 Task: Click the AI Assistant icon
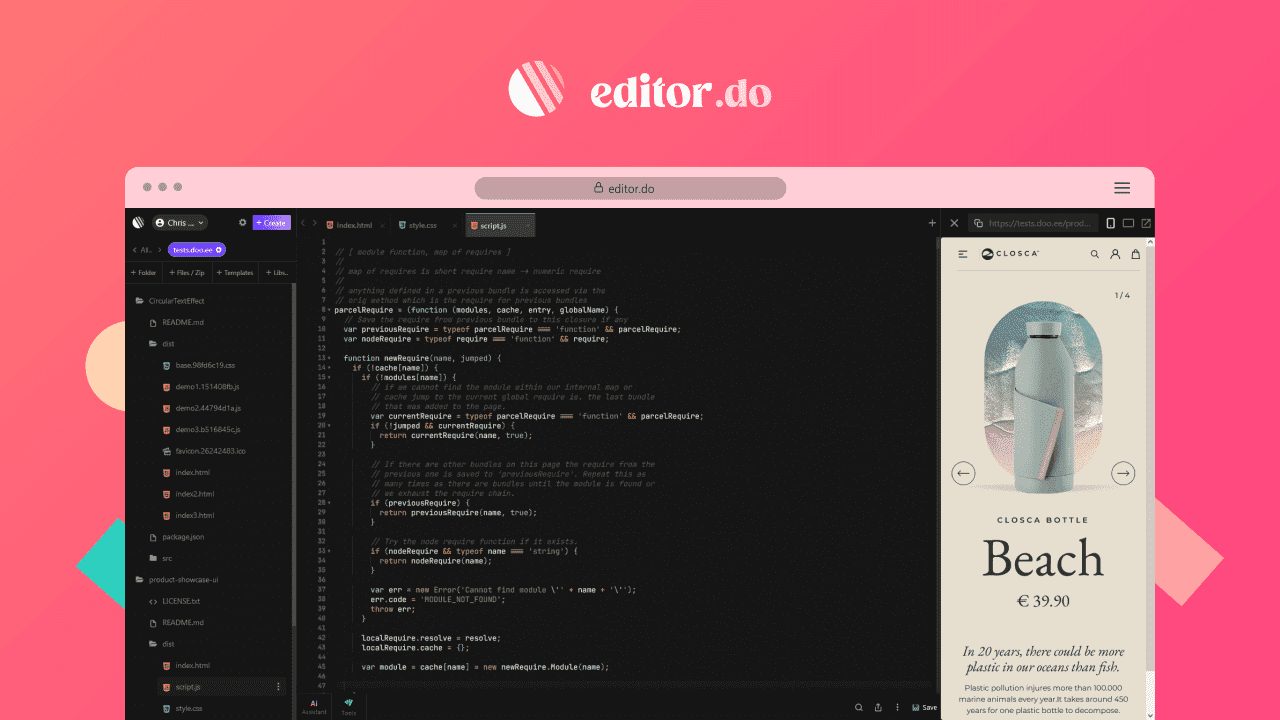pyautogui.click(x=314, y=706)
